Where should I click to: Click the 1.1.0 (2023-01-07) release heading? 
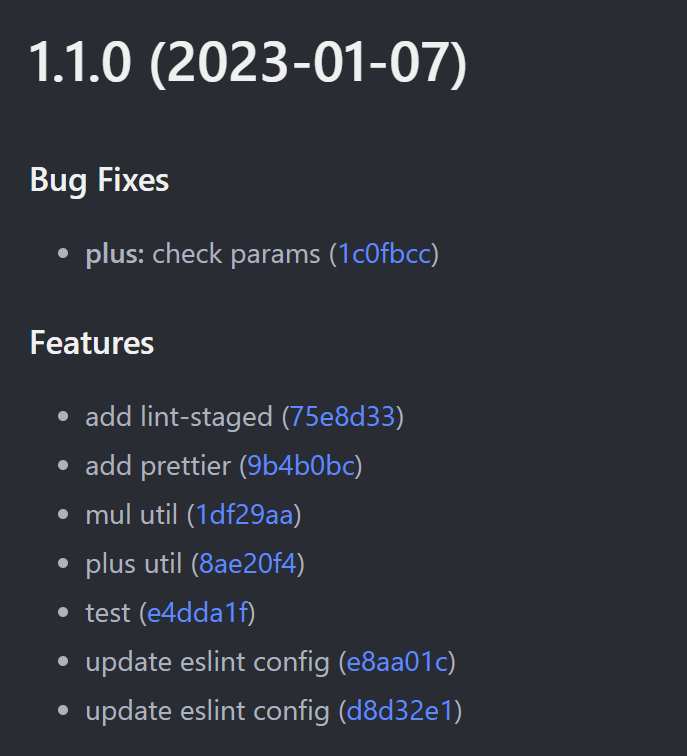coord(248,63)
